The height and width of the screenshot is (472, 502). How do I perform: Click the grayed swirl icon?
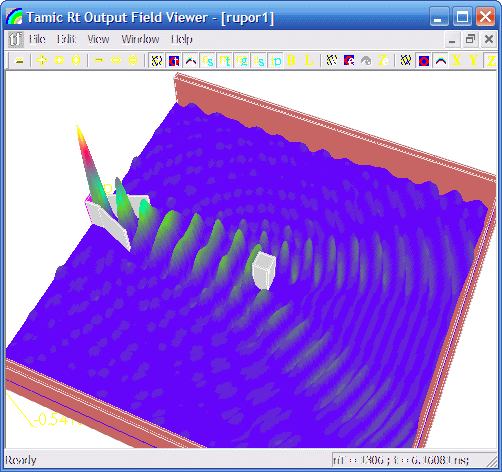coord(366,60)
